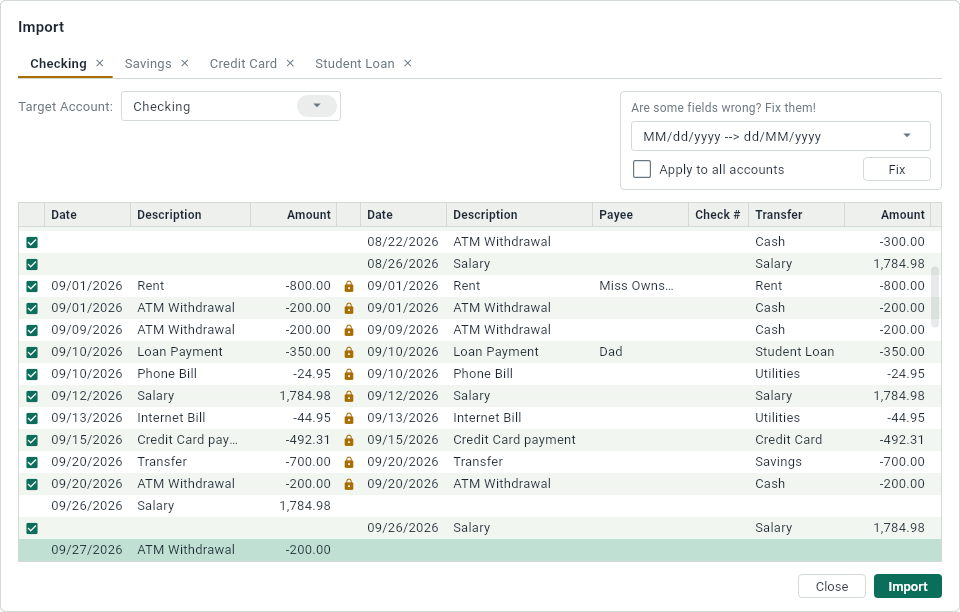Click the lock icon in the Credit Card payment row
This screenshot has height=612, width=960.
tap(349, 440)
